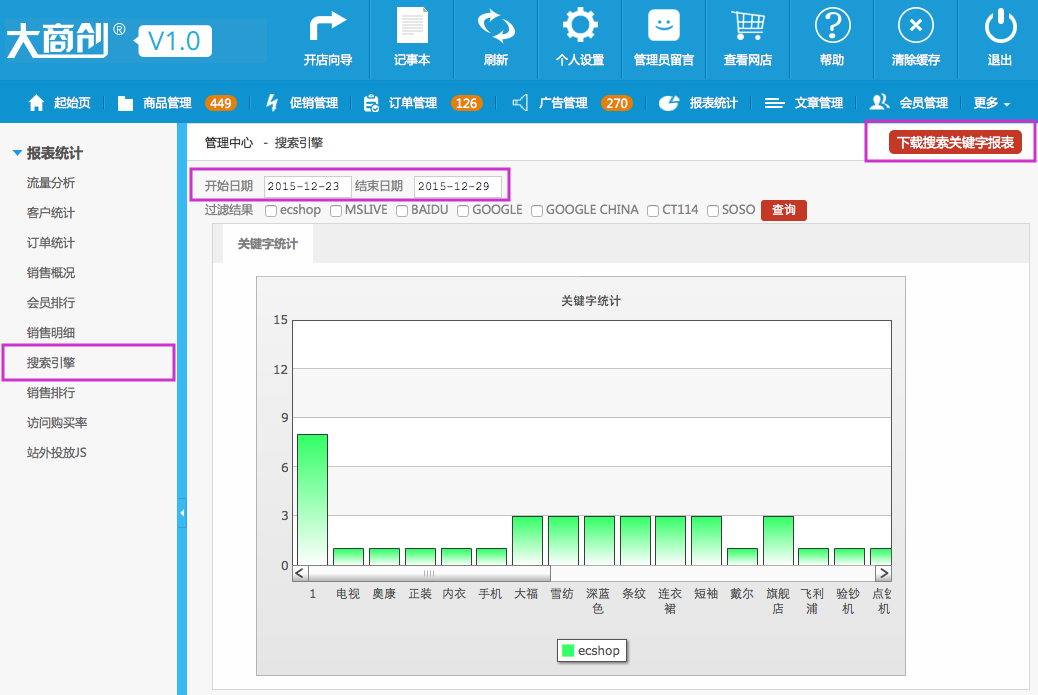The height and width of the screenshot is (695, 1038).
Task: Open 访问购买率 in sidebar
Action: point(57,422)
